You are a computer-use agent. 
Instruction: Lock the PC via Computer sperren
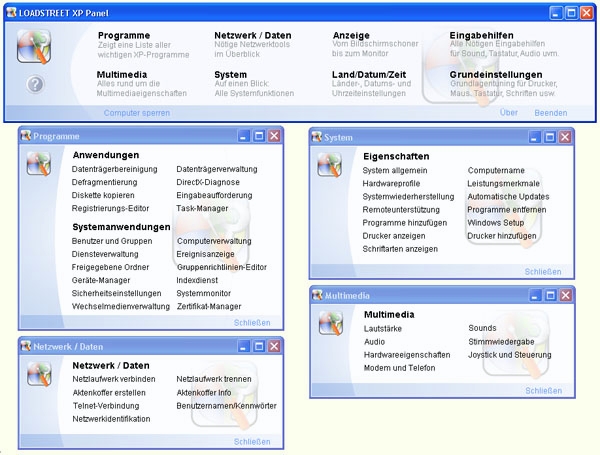(136, 113)
